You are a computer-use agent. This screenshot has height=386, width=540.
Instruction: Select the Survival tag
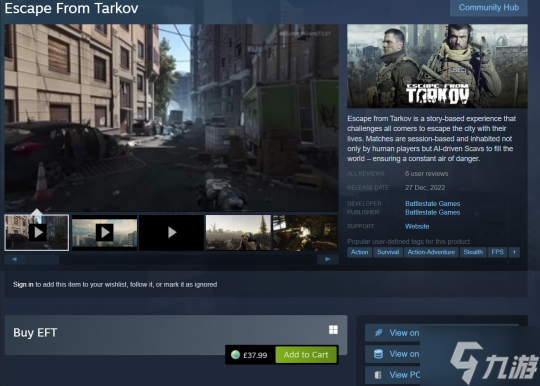pos(388,252)
